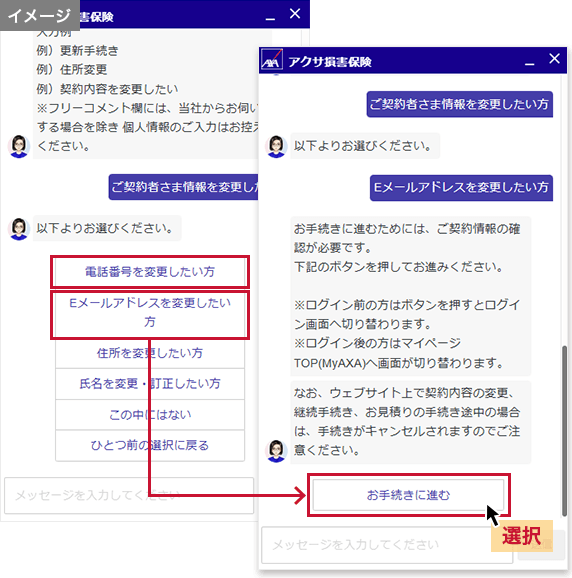Click text 例）住所変更
Image resolution: width=572 pixels, height=578 pixels.
pyautogui.click(x=72, y=70)
